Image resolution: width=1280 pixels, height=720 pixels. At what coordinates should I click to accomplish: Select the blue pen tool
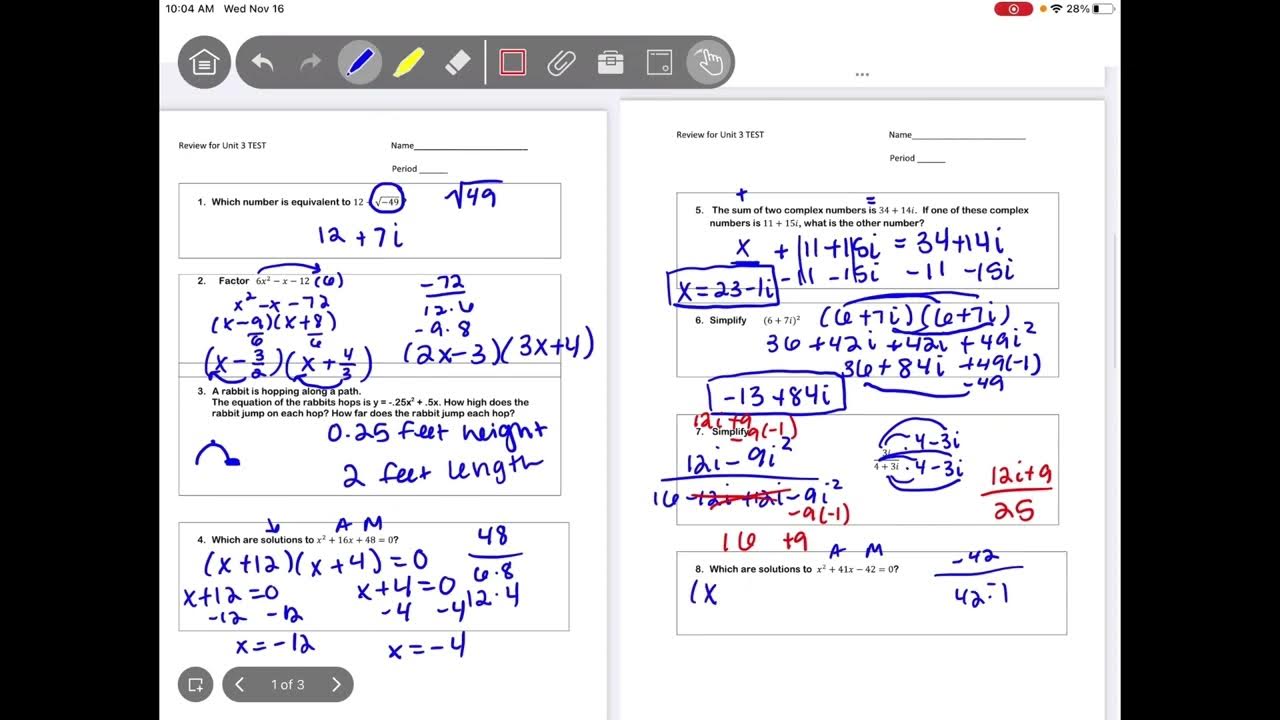[x=358, y=62]
